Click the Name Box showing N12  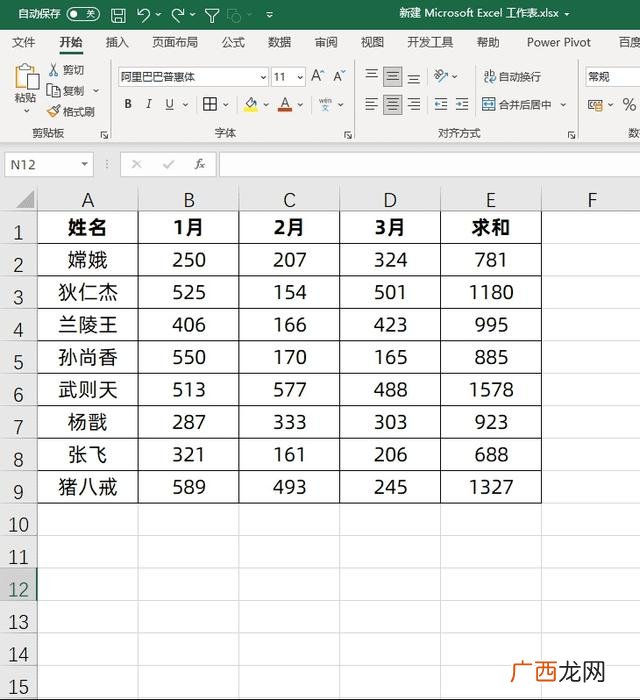point(49,164)
